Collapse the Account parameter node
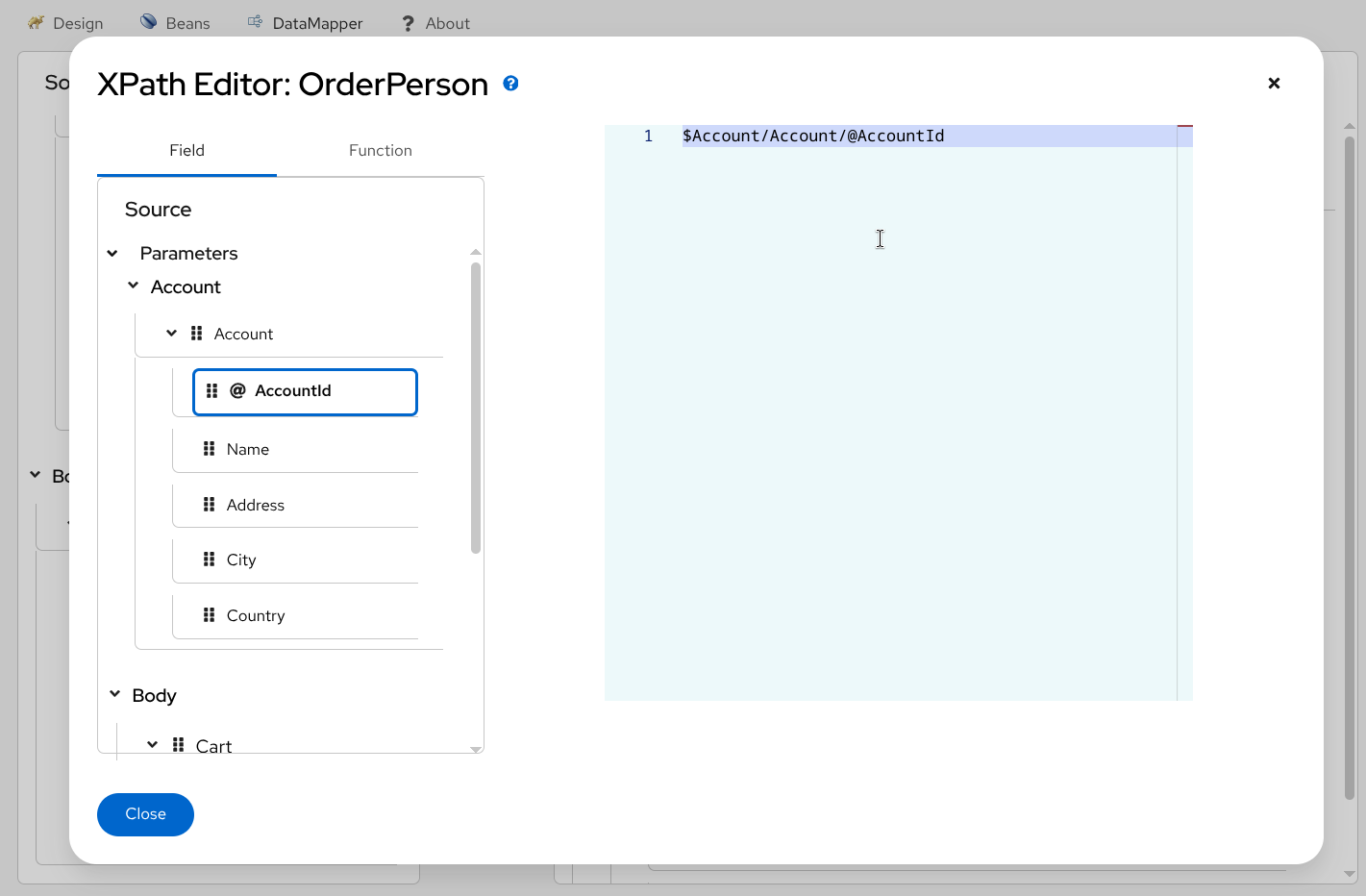The height and width of the screenshot is (896, 1366). tap(133, 286)
